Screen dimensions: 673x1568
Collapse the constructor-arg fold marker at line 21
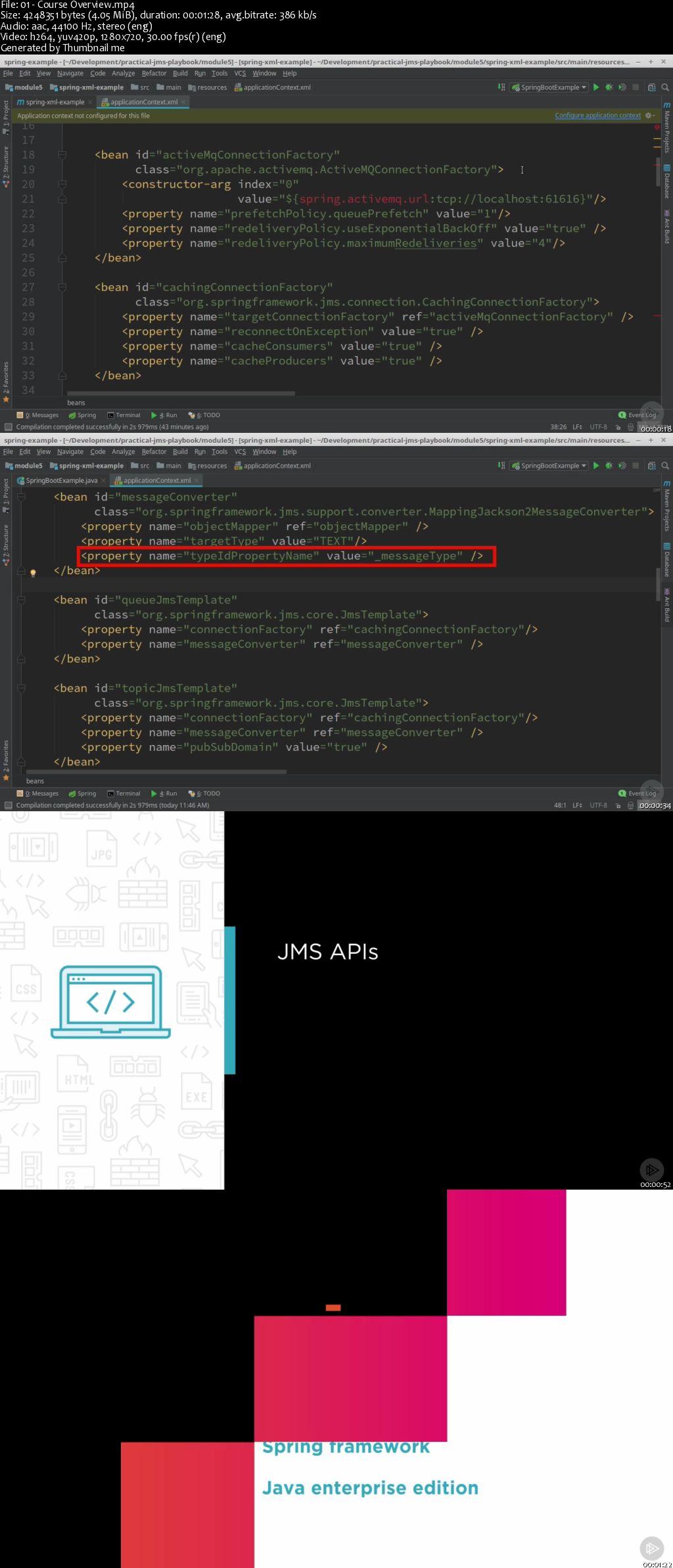(x=62, y=199)
